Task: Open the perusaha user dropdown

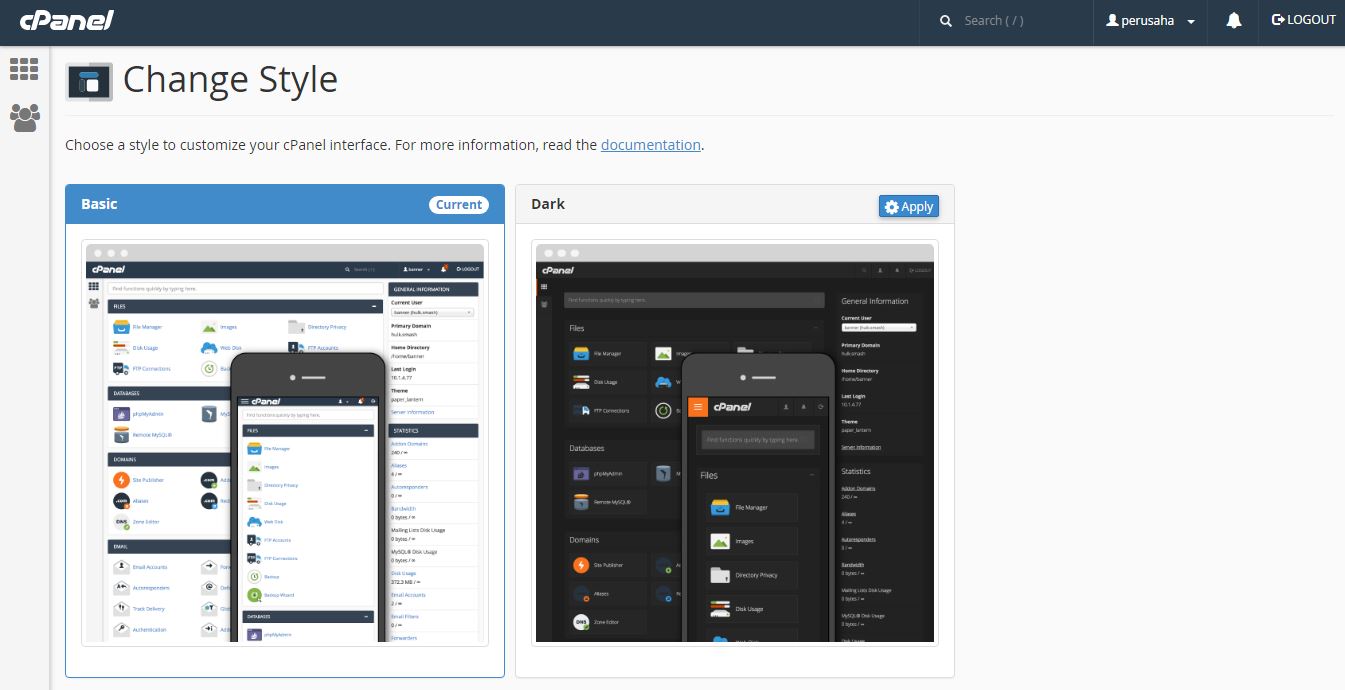Action: point(1150,21)
